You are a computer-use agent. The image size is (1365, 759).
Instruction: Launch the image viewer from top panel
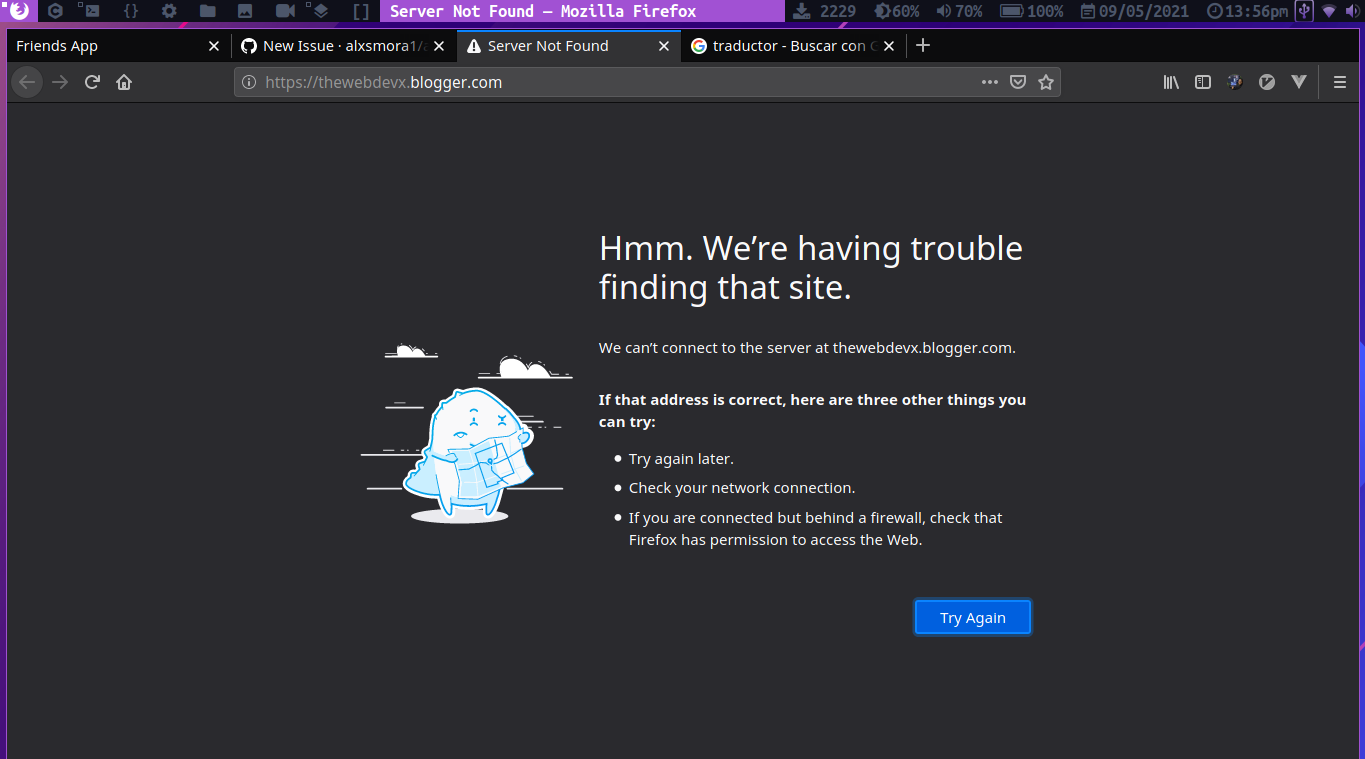[246, 11]
